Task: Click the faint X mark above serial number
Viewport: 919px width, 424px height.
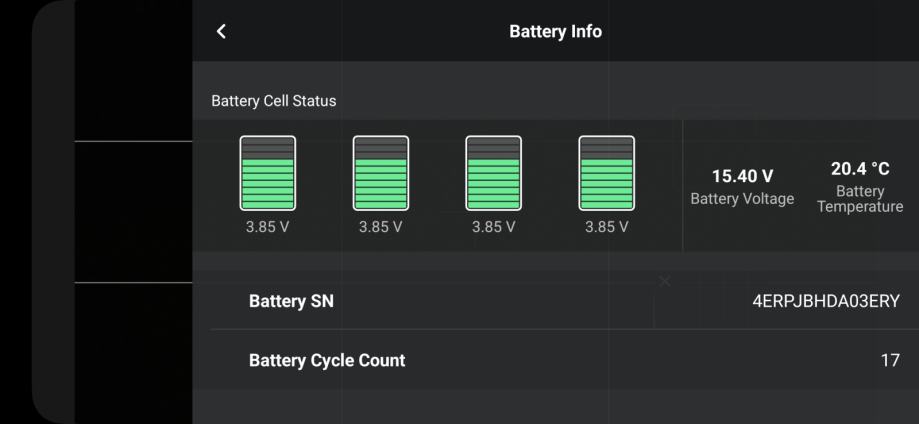Action: point(665,281)
